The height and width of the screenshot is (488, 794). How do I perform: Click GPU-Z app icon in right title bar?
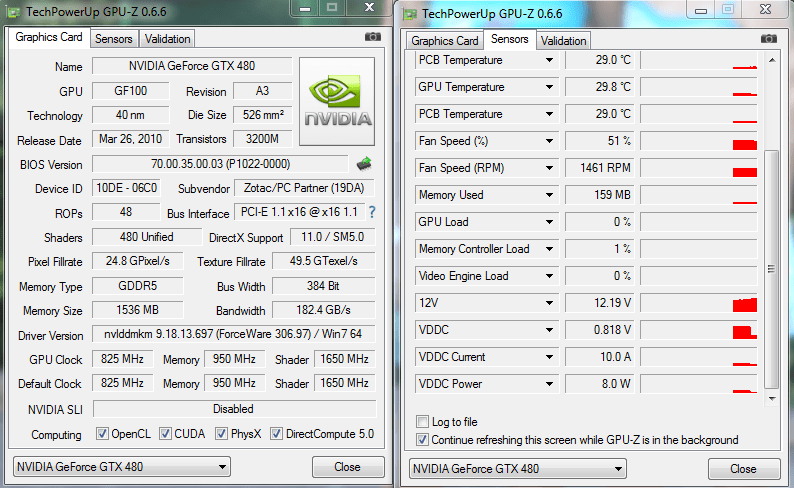click(x=409, y=14)
